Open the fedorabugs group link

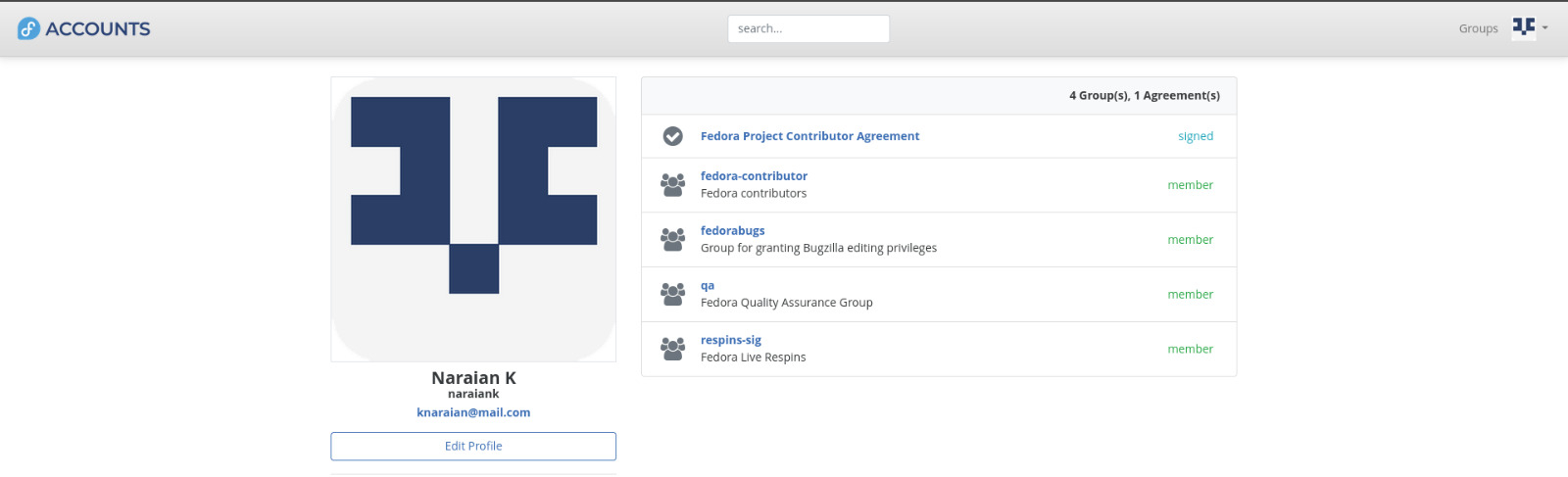pos(732,231)
